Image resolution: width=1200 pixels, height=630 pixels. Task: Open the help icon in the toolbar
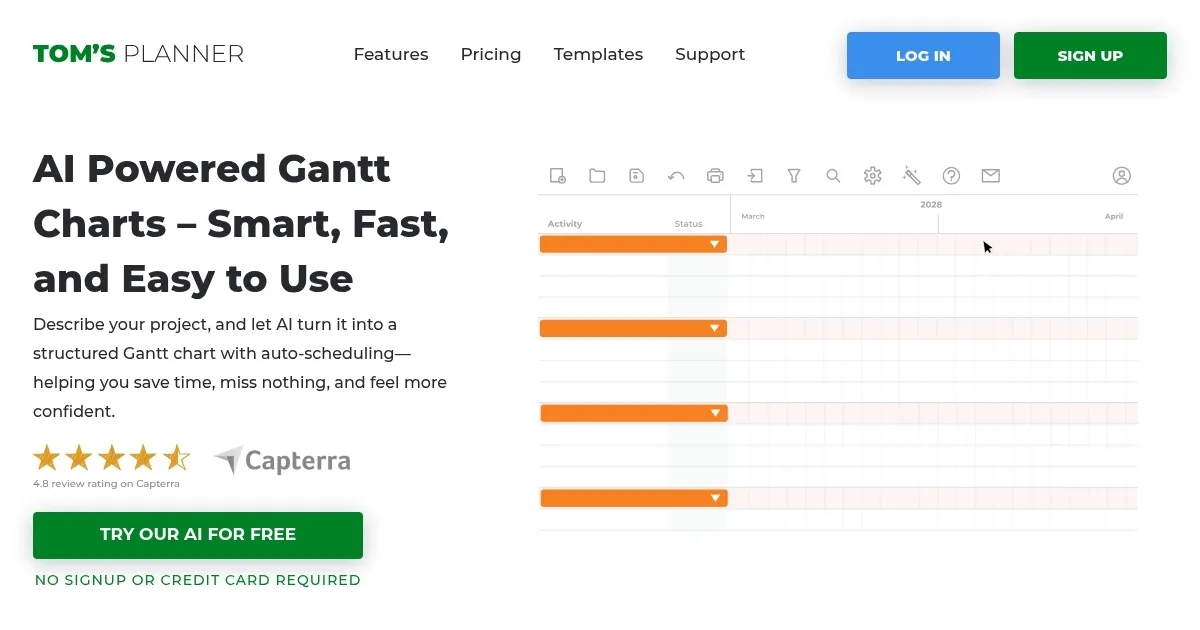(951, 175)
